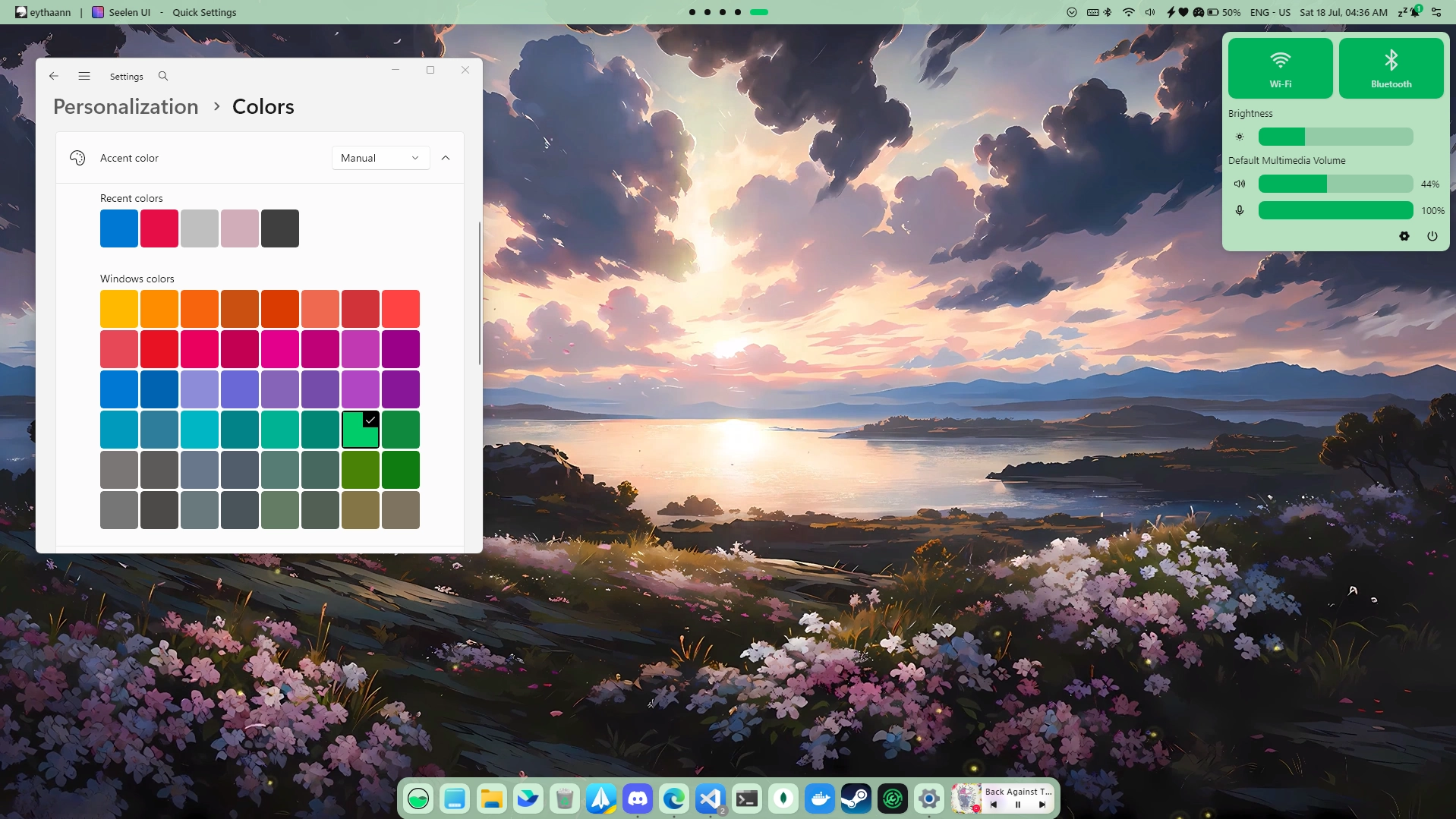
Task: Click the Seelen UI - Quick Settings title
Action: pos(164,12)
